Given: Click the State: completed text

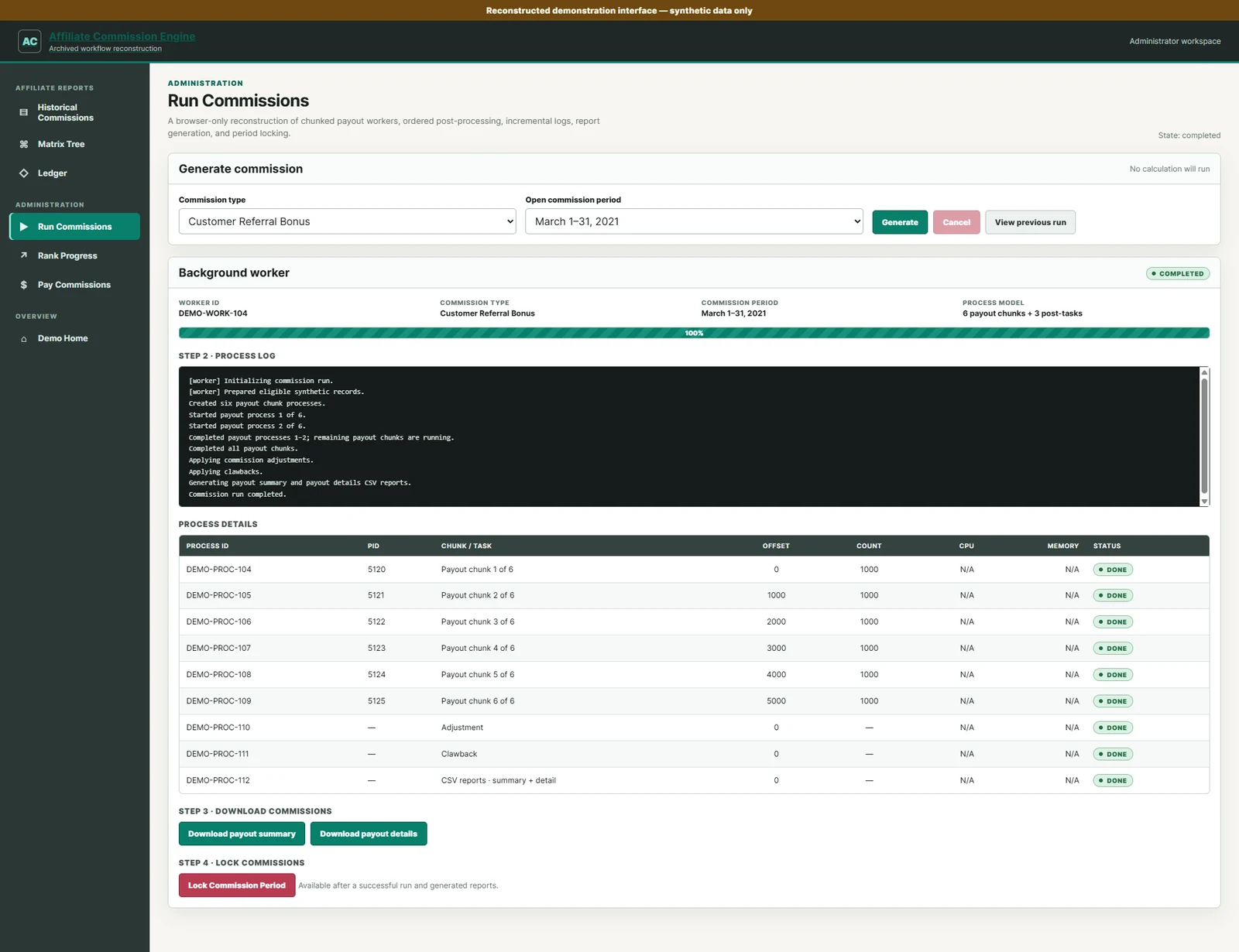Looking at the screenshot, I should [x=1189, y=135].
